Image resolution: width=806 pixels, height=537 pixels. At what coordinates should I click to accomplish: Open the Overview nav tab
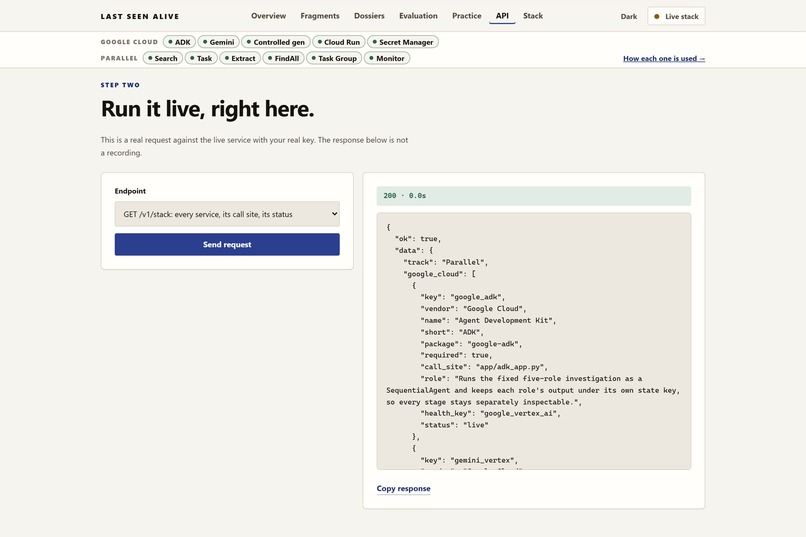coord(268,16)
